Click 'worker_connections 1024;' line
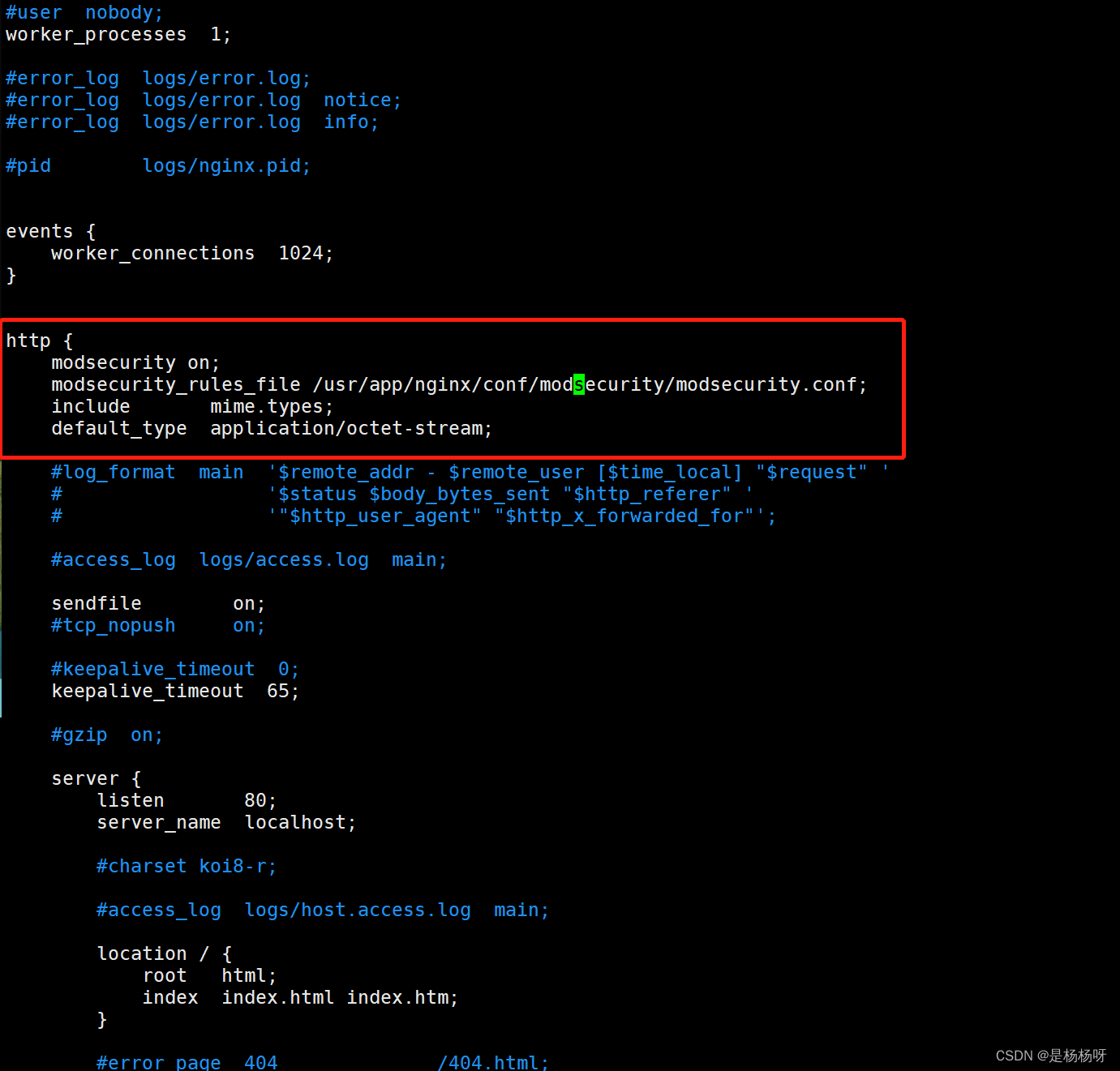Viewport: 1120px width, 1071px height. pyautogui.click(x=192, y=254)
